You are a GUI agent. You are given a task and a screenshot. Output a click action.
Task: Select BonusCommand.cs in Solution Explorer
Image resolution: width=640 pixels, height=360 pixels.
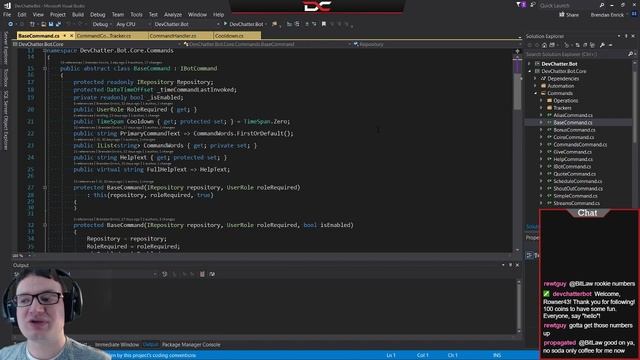click(x=574, y=130)
